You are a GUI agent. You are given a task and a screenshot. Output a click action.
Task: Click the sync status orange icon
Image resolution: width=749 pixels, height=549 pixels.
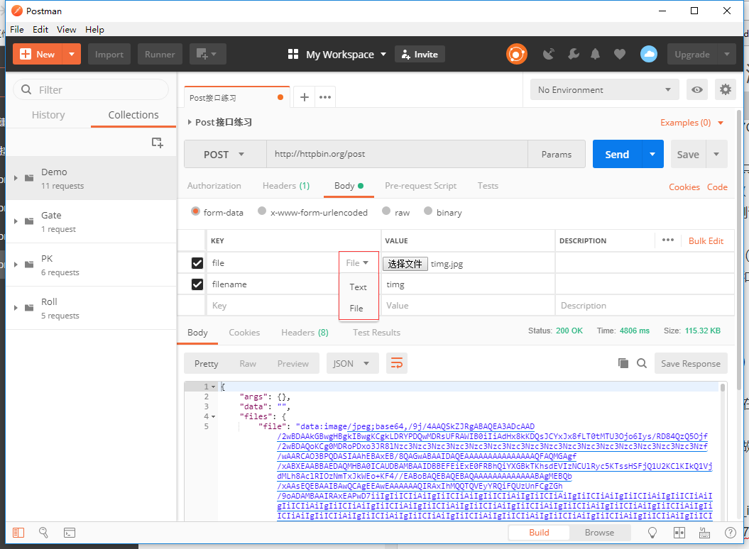pyautogui.click(x=516, y=54)
